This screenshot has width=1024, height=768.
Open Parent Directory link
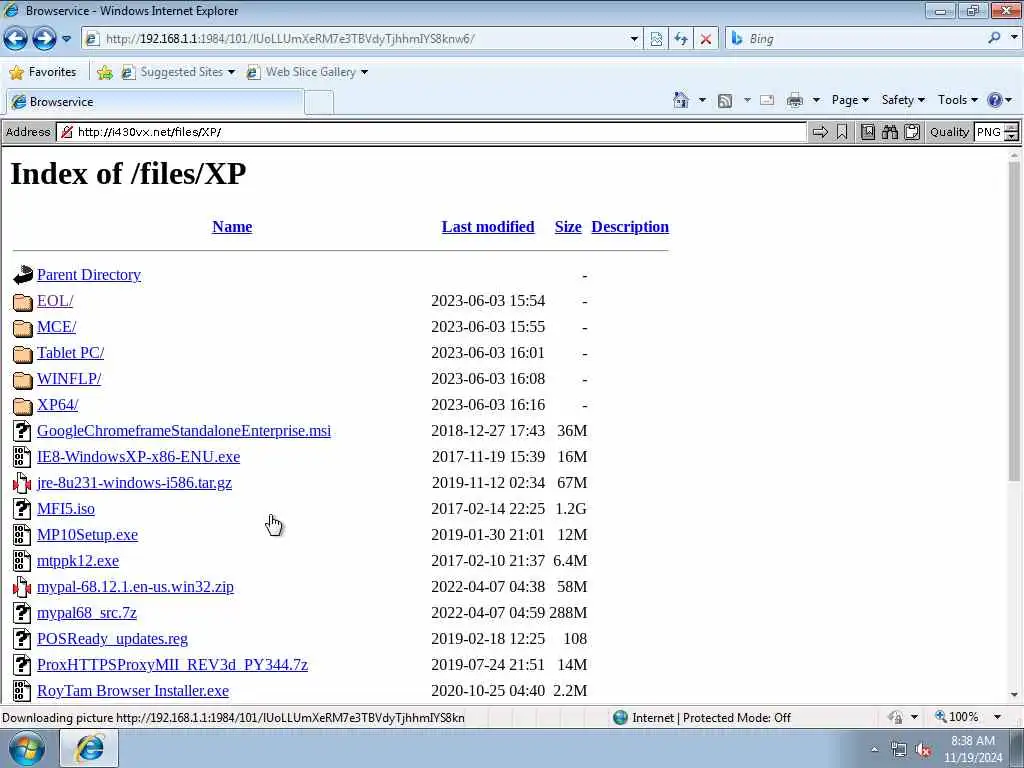(89, 275)
